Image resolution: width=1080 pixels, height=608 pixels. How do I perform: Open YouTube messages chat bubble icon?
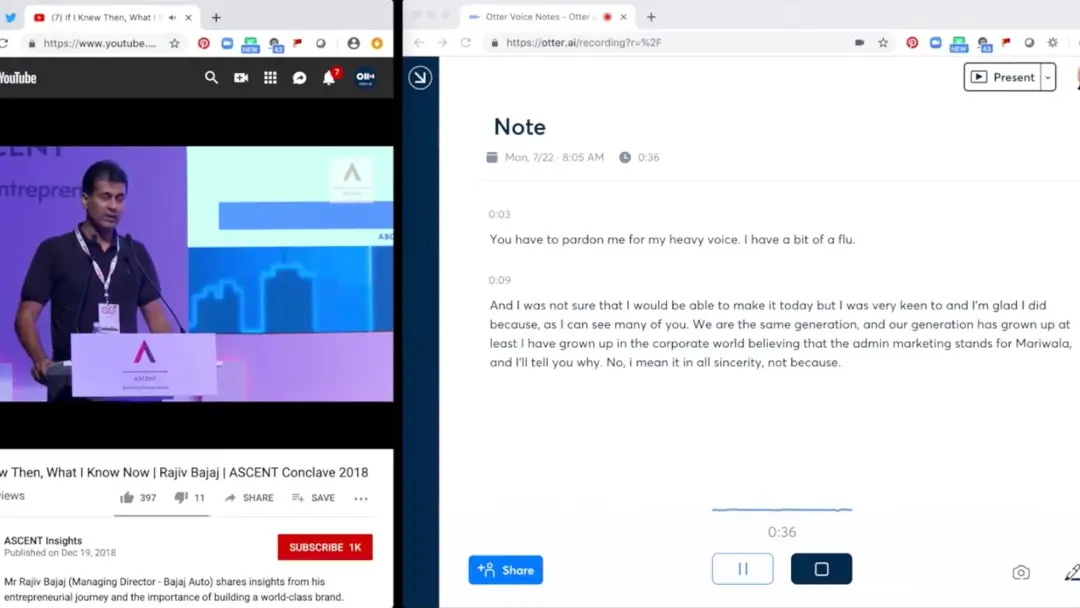click(300, 78)
